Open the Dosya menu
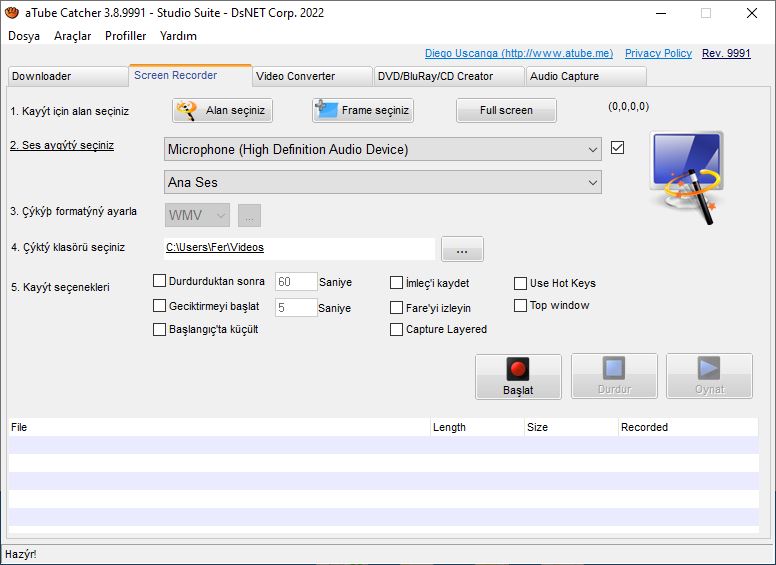Screen dimensions: 776x565 coord(24,36)
